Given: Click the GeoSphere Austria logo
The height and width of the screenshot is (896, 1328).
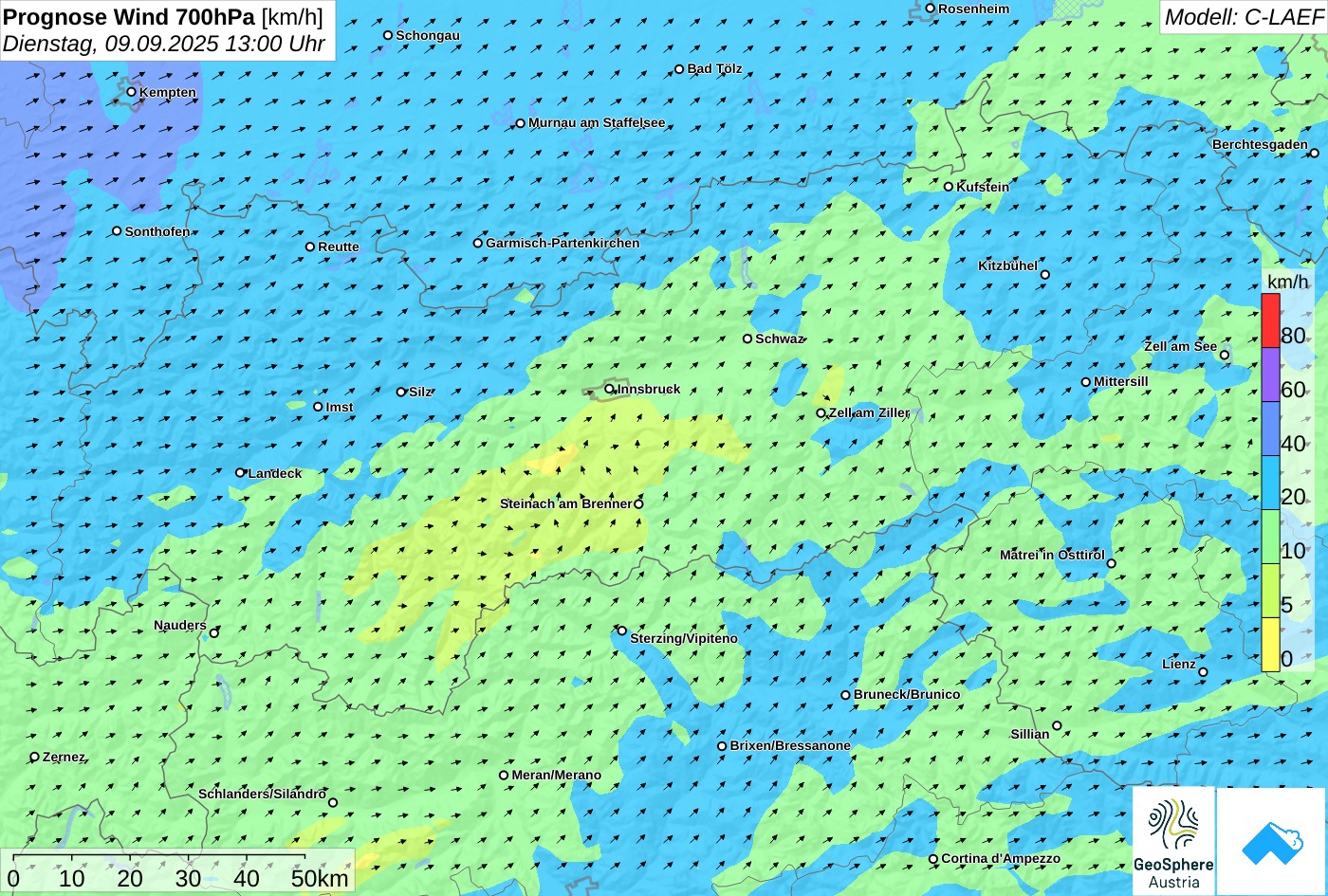Looking at the screenshot, I should coord(1173,842).
